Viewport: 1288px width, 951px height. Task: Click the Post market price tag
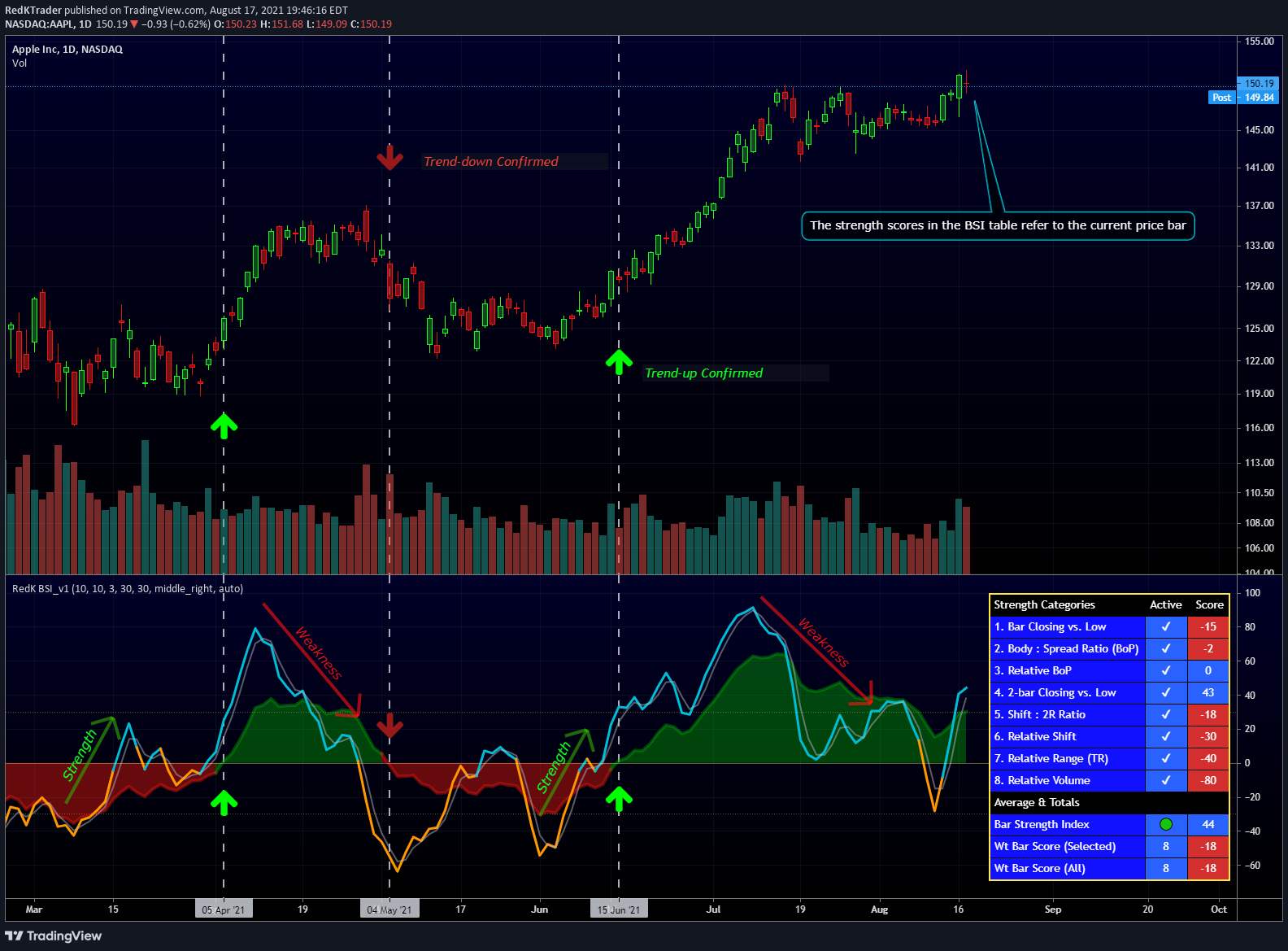[1221, 98]
